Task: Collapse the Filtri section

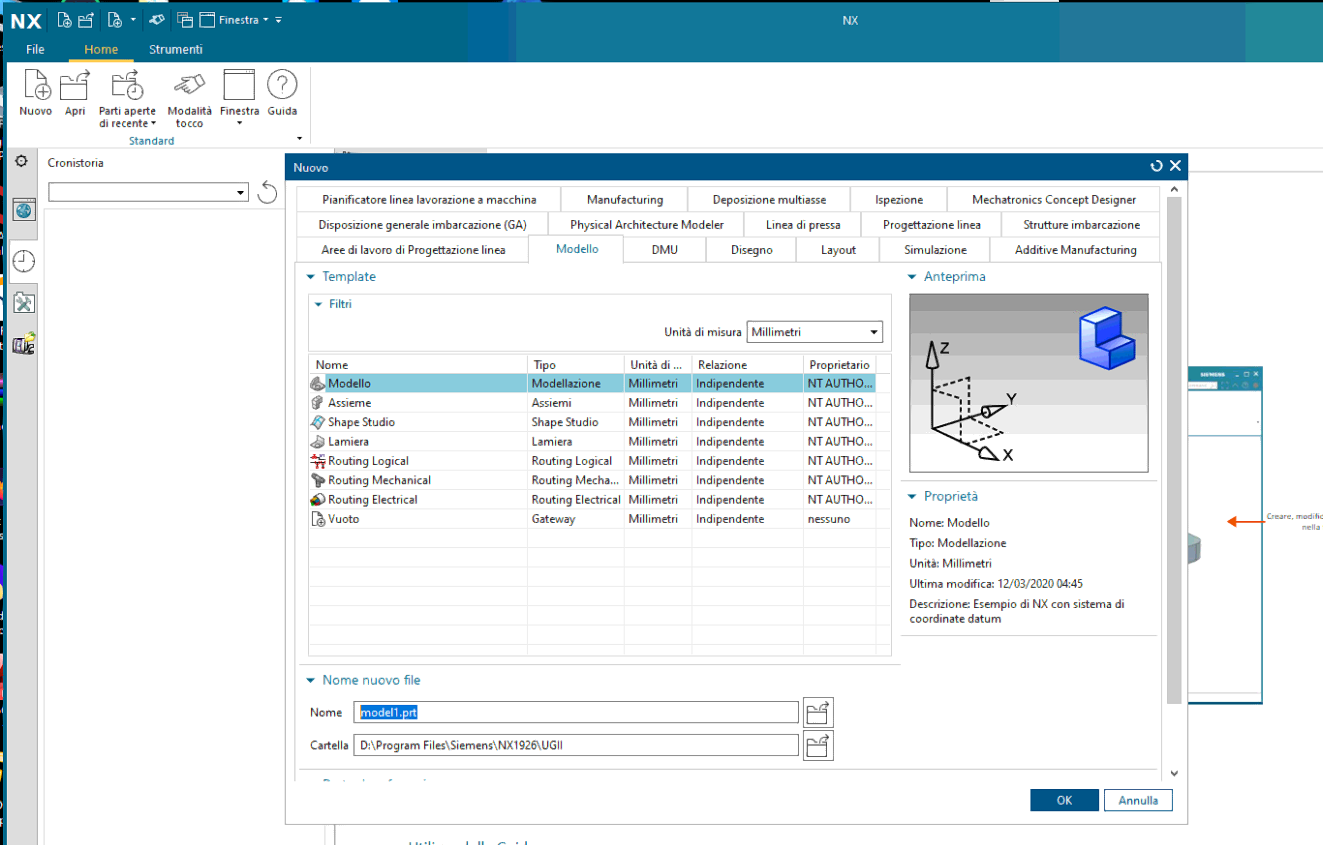Action: (319, 304)
